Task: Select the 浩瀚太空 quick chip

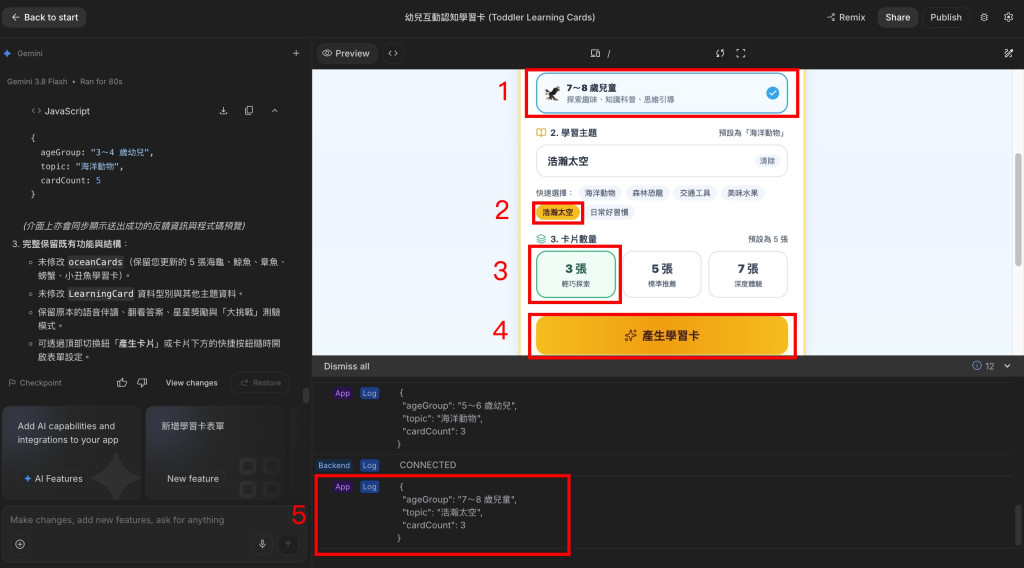Action: click(x=558, y=212)
